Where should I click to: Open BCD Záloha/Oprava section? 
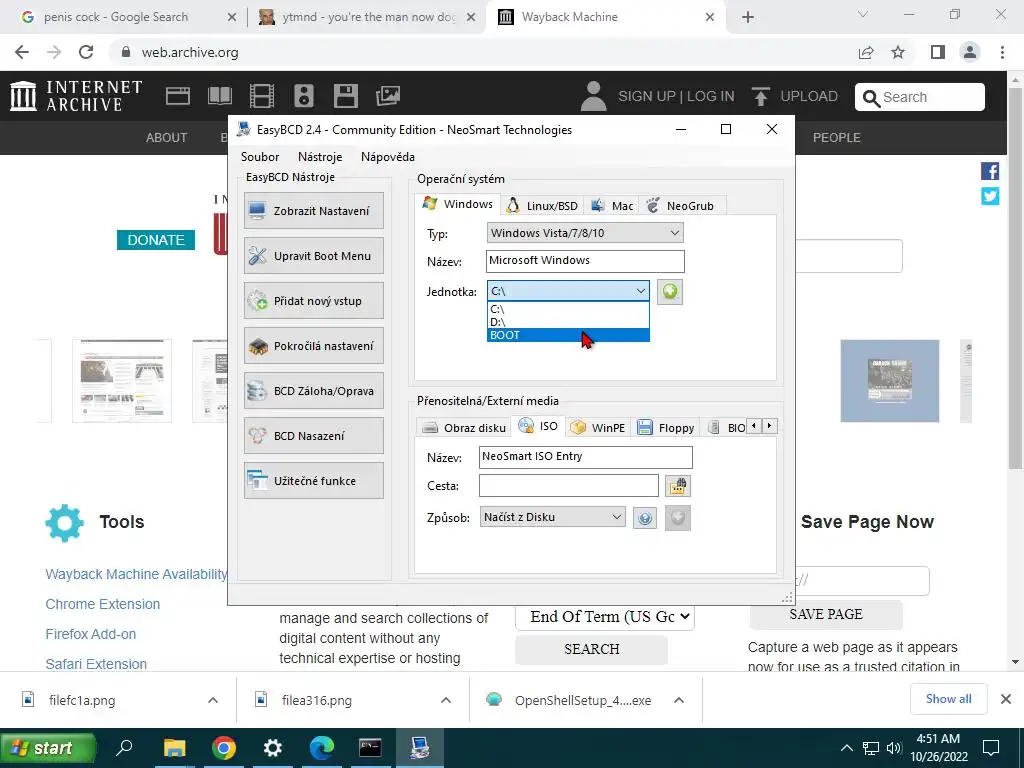[313, 391]
